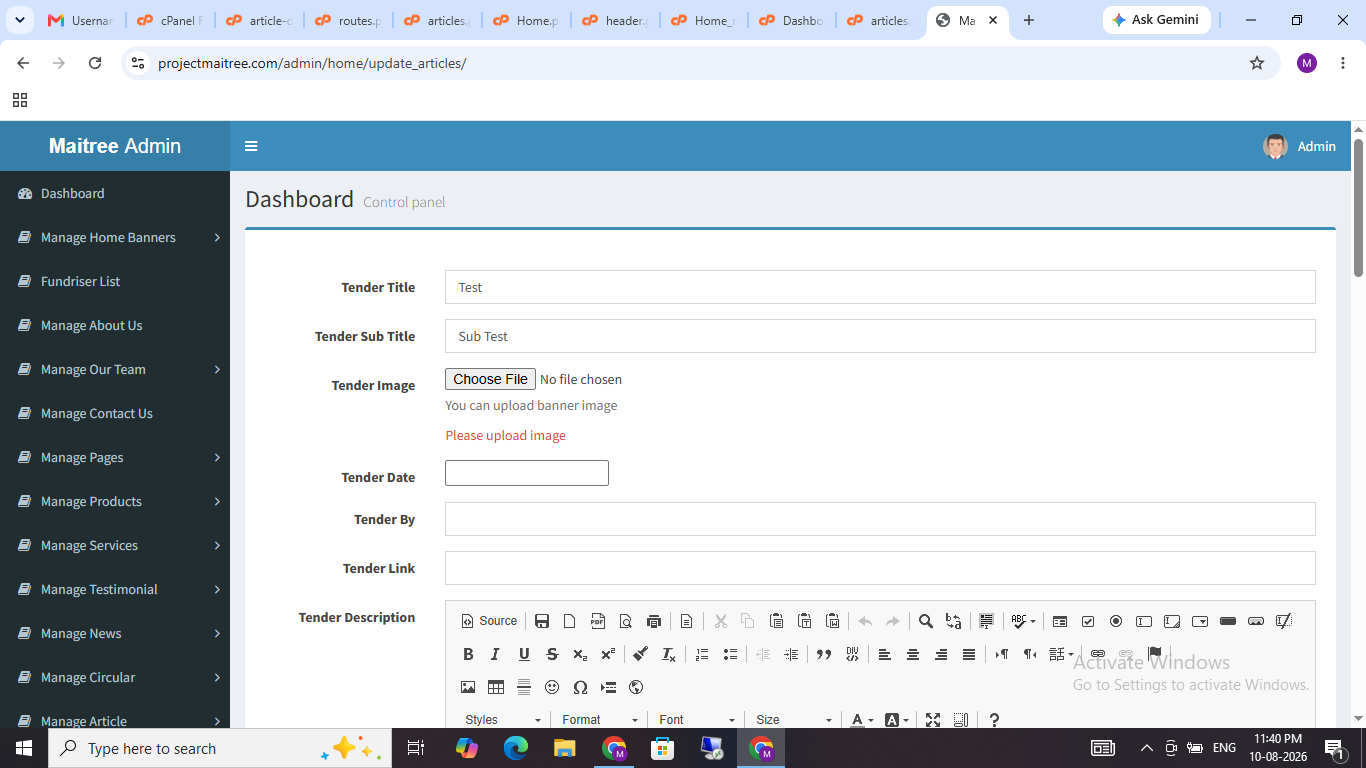Click the Preview icon in editor toolbar

[626, 621]
